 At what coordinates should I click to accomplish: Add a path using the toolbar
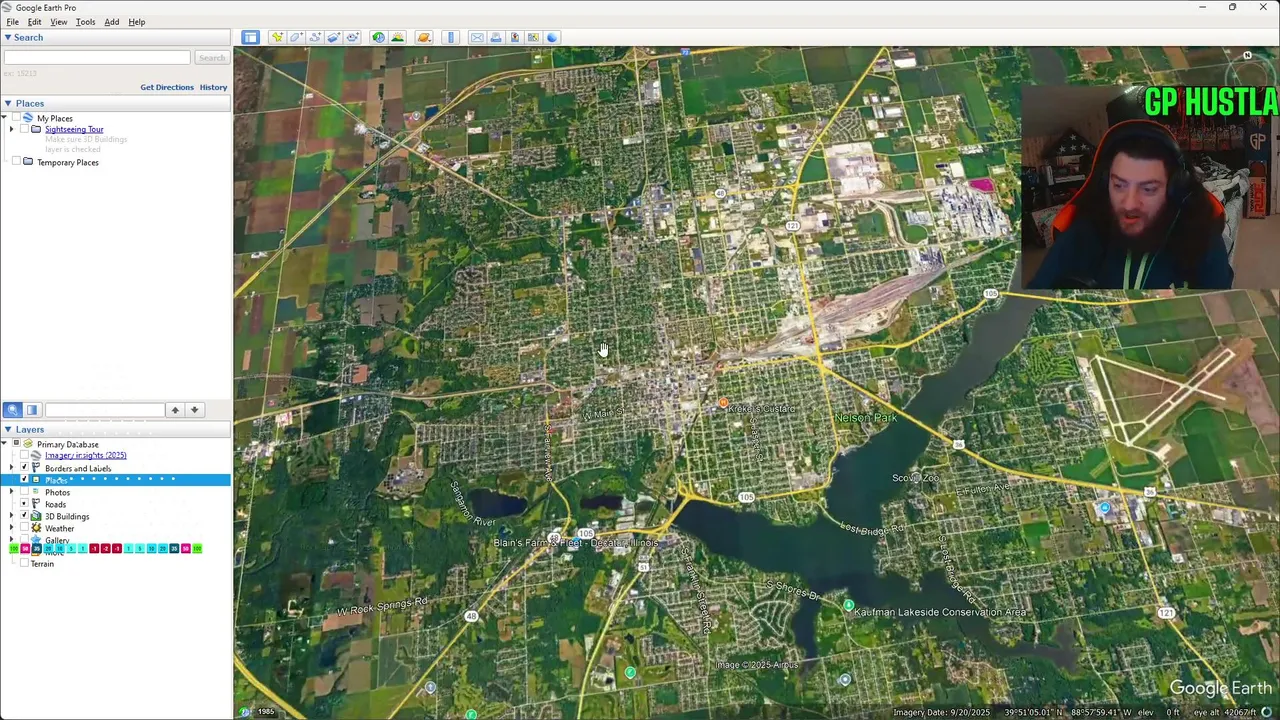(315, 37)
